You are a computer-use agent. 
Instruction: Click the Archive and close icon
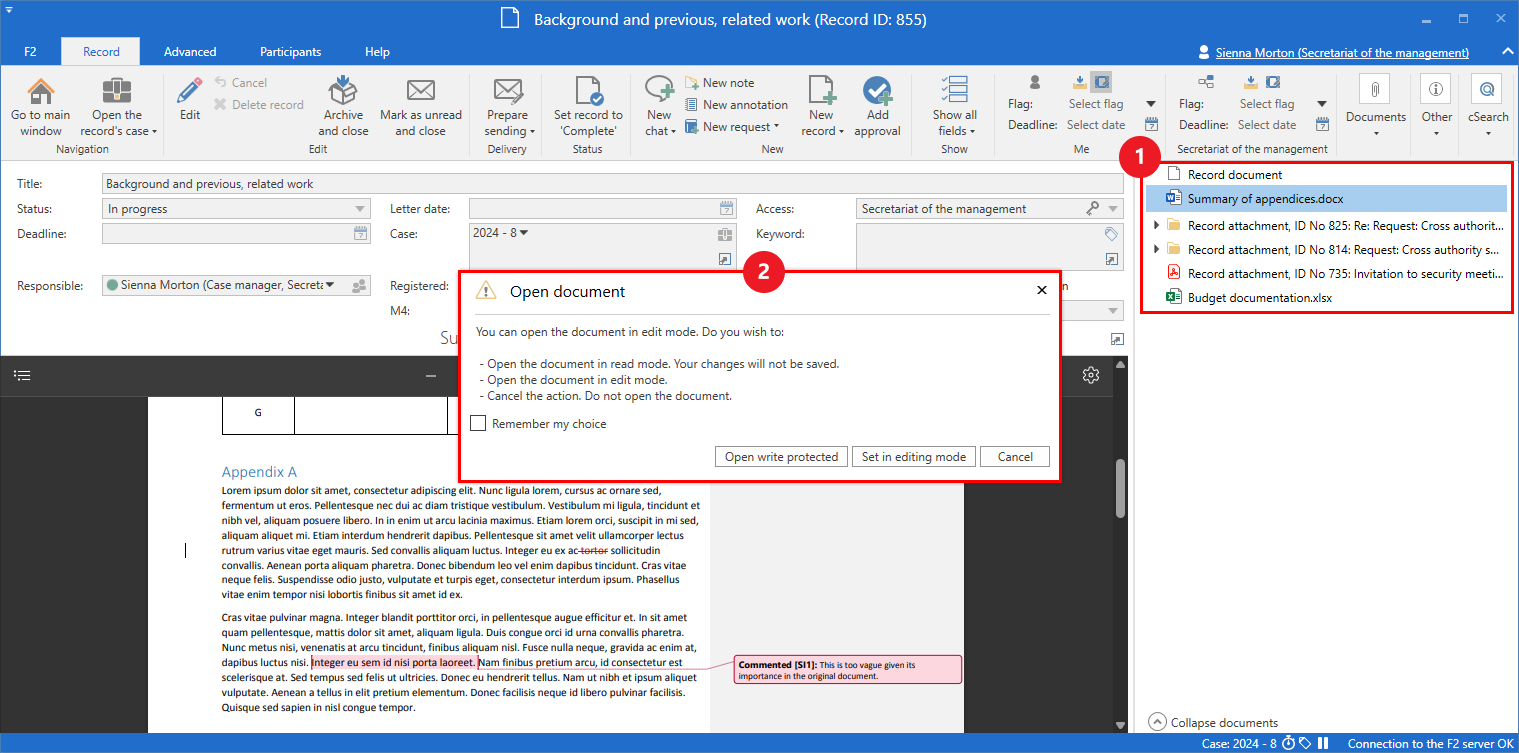(343, 92)
